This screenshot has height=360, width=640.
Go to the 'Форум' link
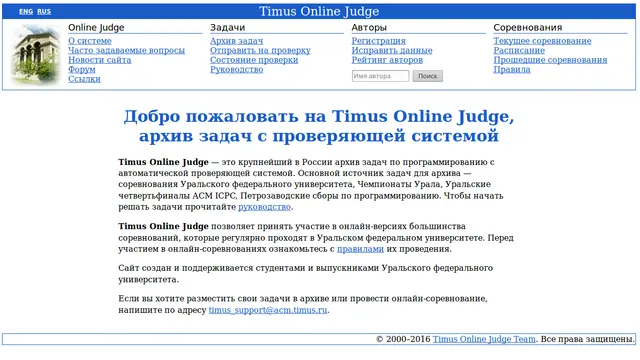click(82, 69)
